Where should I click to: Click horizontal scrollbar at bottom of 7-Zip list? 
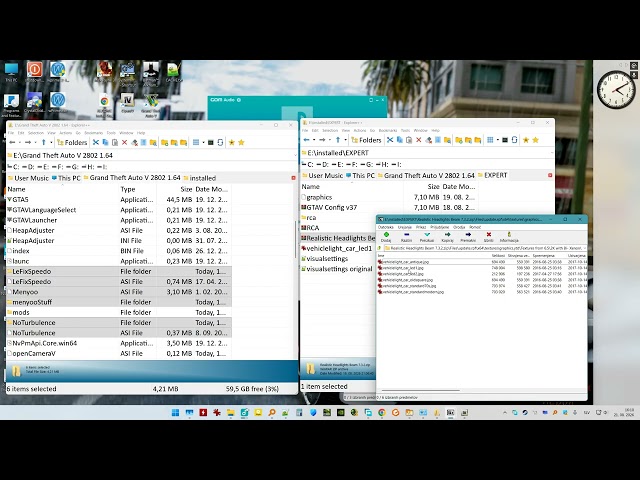(420, 391)
